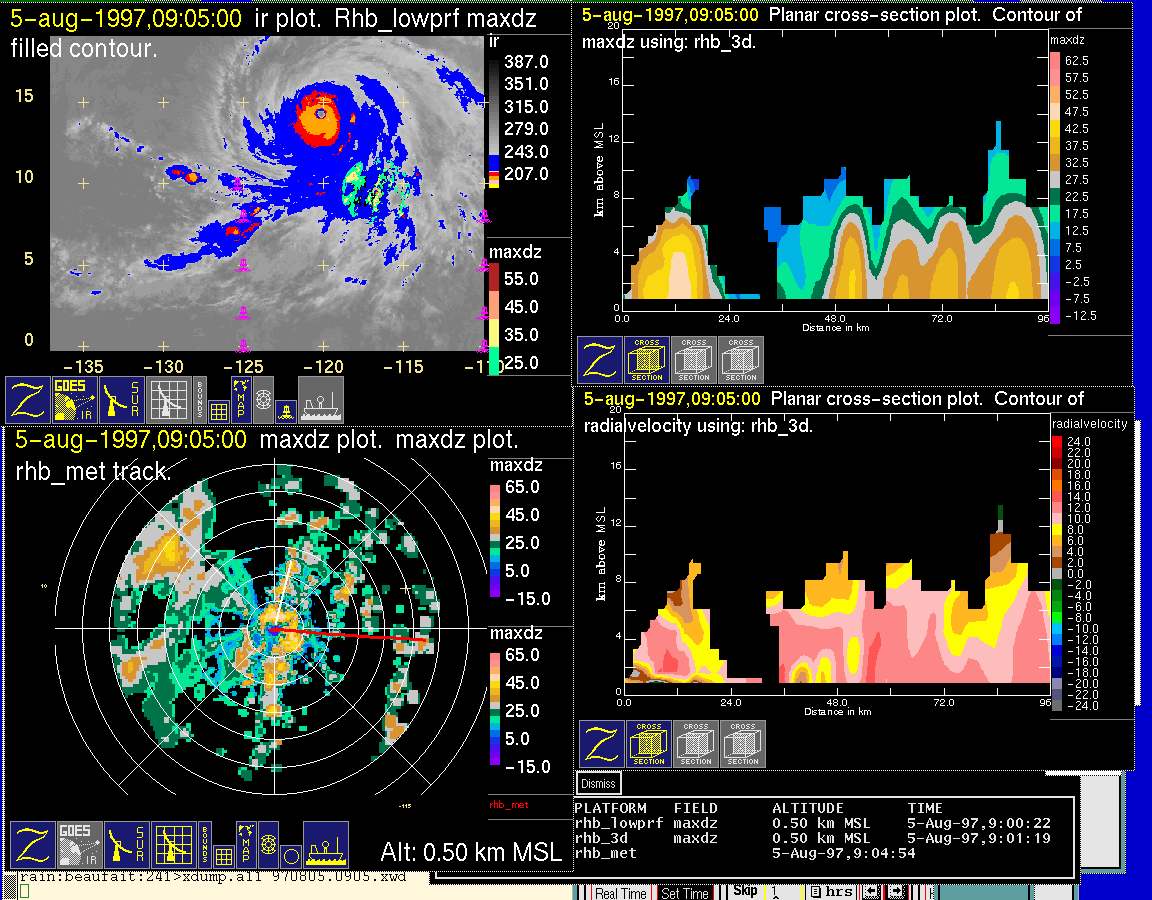Click the small grid icon in the maxdz plot toolbar

[x=223, y=856]
